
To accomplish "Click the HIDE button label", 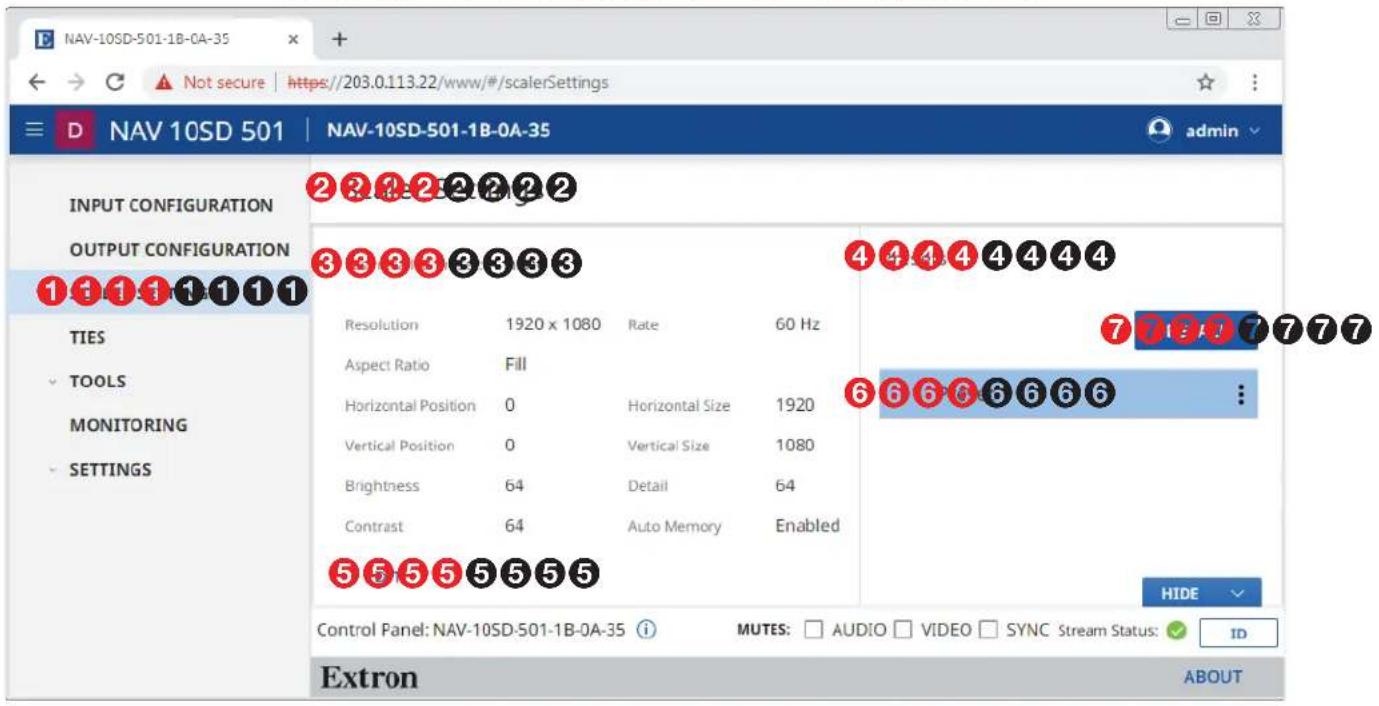I will (x=1180, y=594).
